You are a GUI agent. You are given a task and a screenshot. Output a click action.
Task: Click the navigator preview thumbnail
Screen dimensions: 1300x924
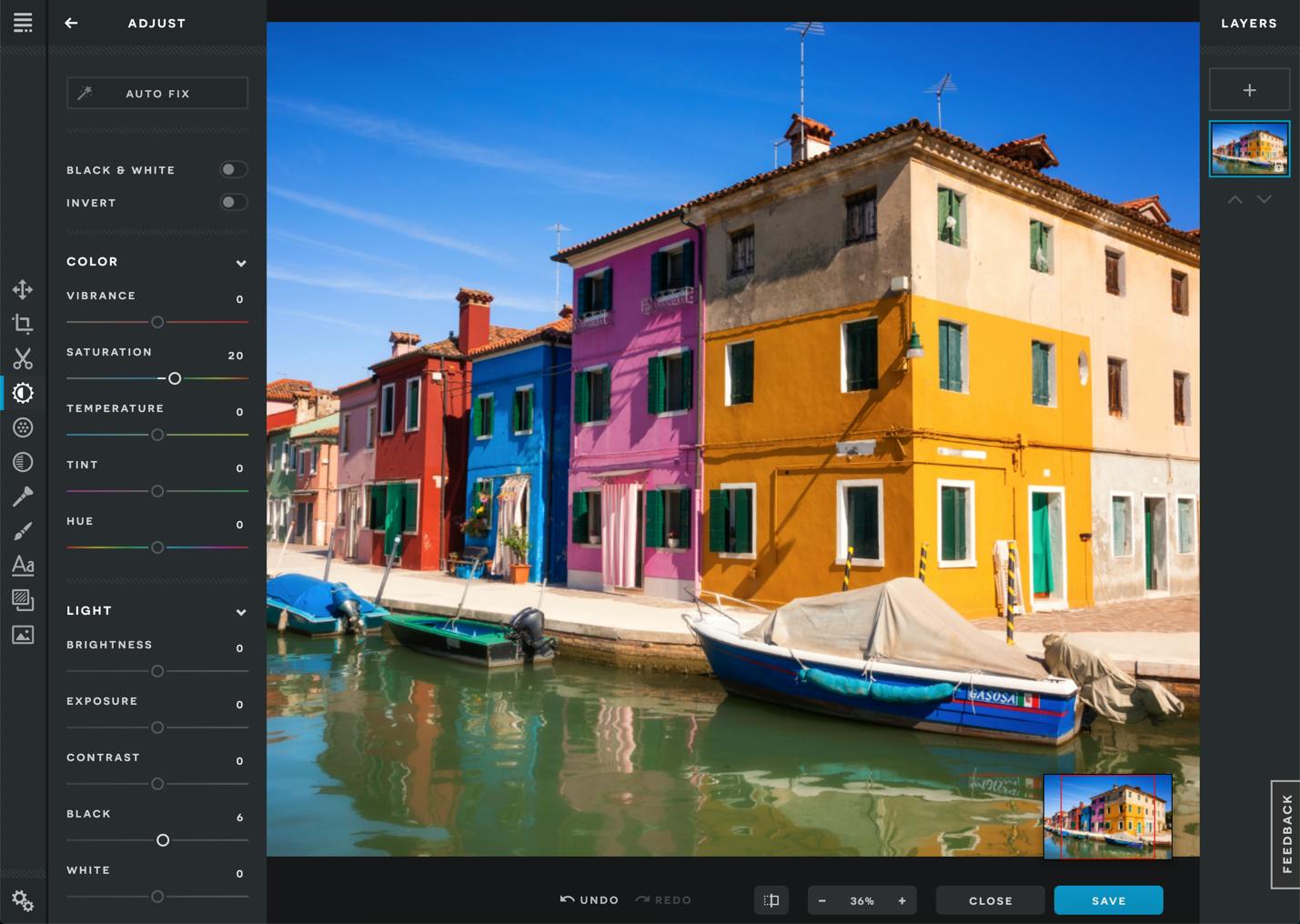(1107, 816)
